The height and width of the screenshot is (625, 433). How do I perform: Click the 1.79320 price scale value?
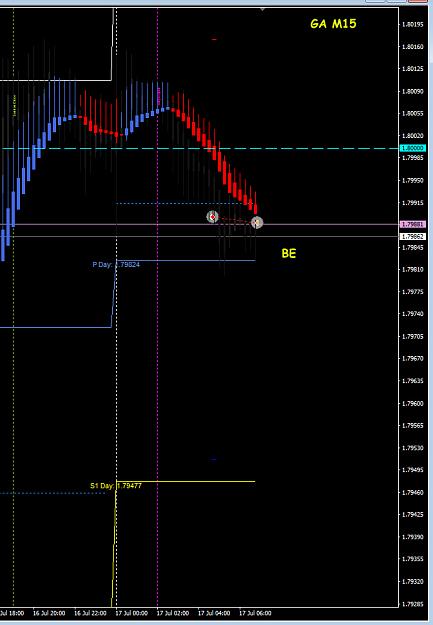(x=413, y=582)
